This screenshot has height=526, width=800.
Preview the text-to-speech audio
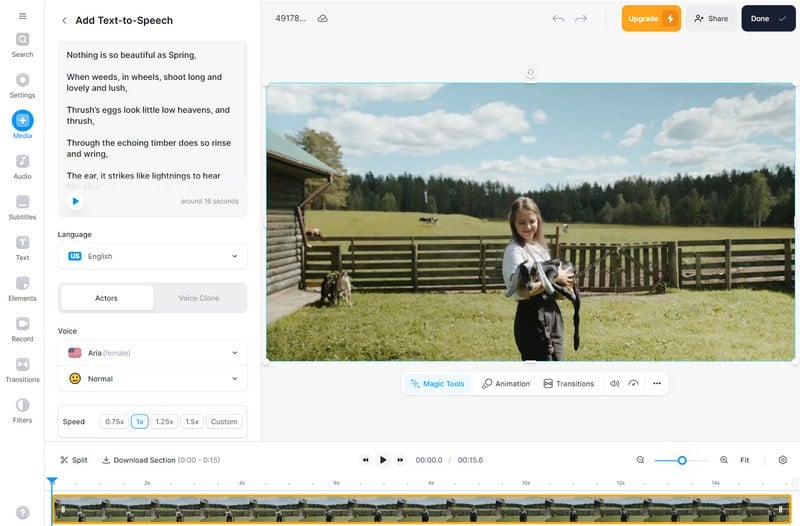coord(76,201)
